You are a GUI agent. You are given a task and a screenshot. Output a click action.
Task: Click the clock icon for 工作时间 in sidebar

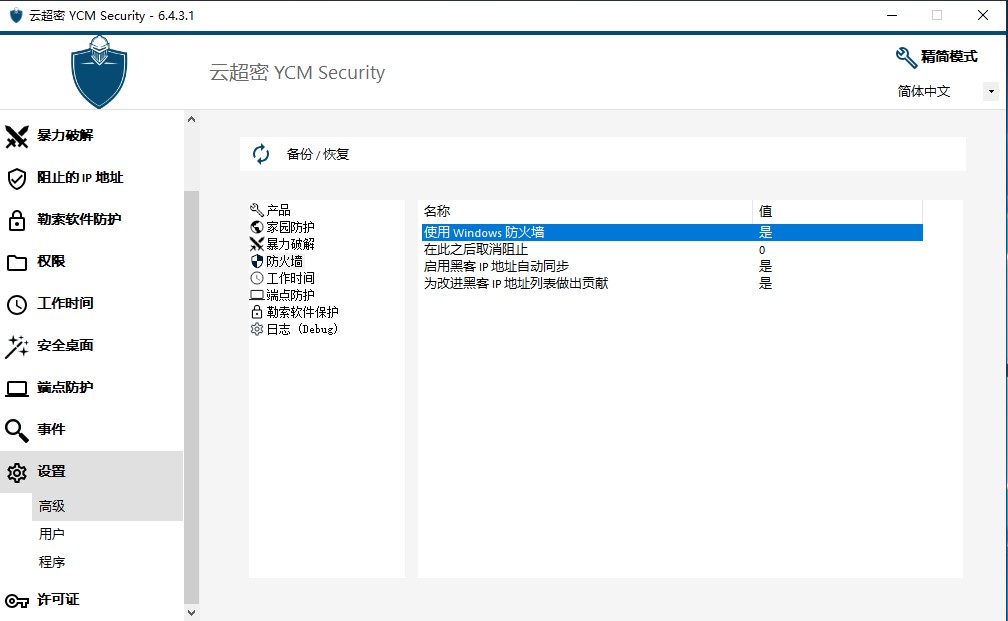17,304
